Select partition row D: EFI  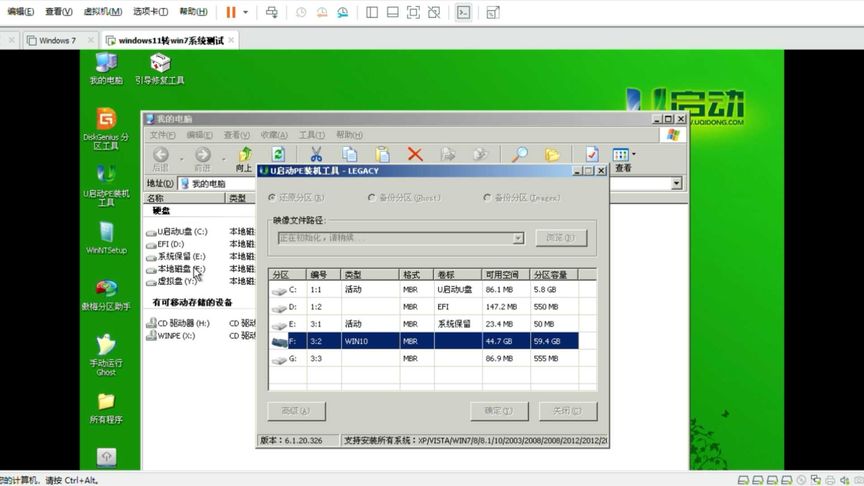(425, 307)
